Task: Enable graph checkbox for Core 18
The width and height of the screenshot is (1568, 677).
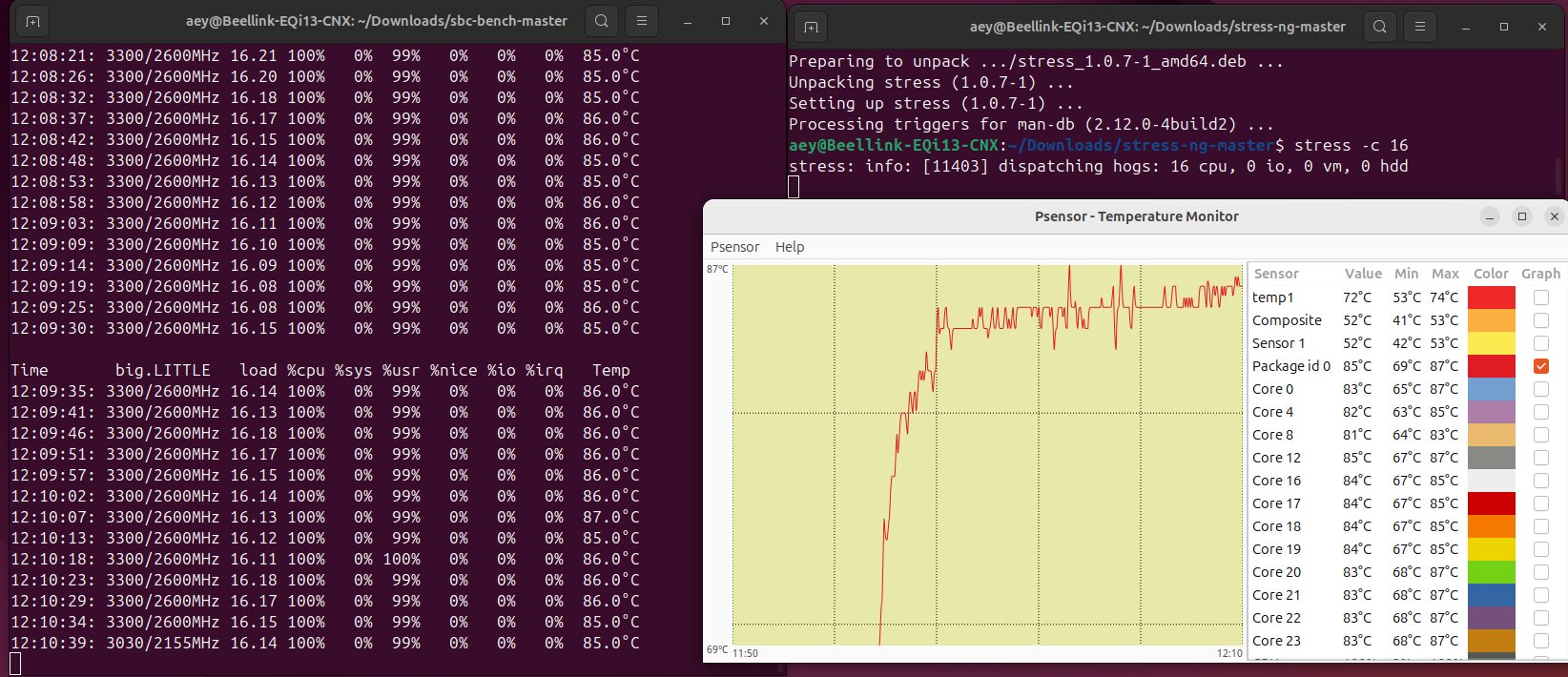Action: point(1541,526)
